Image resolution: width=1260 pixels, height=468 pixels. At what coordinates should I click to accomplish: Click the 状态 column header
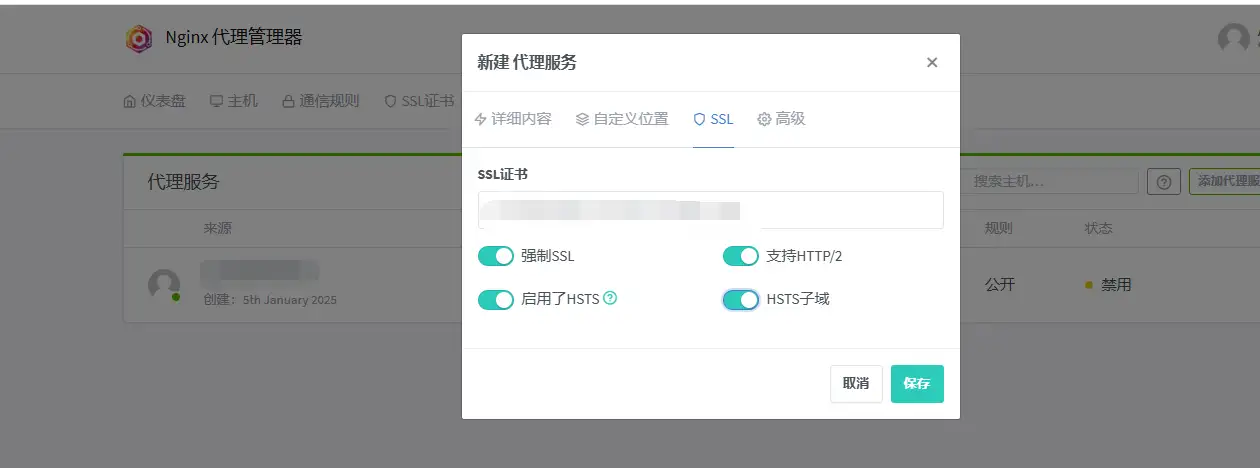1099,228
